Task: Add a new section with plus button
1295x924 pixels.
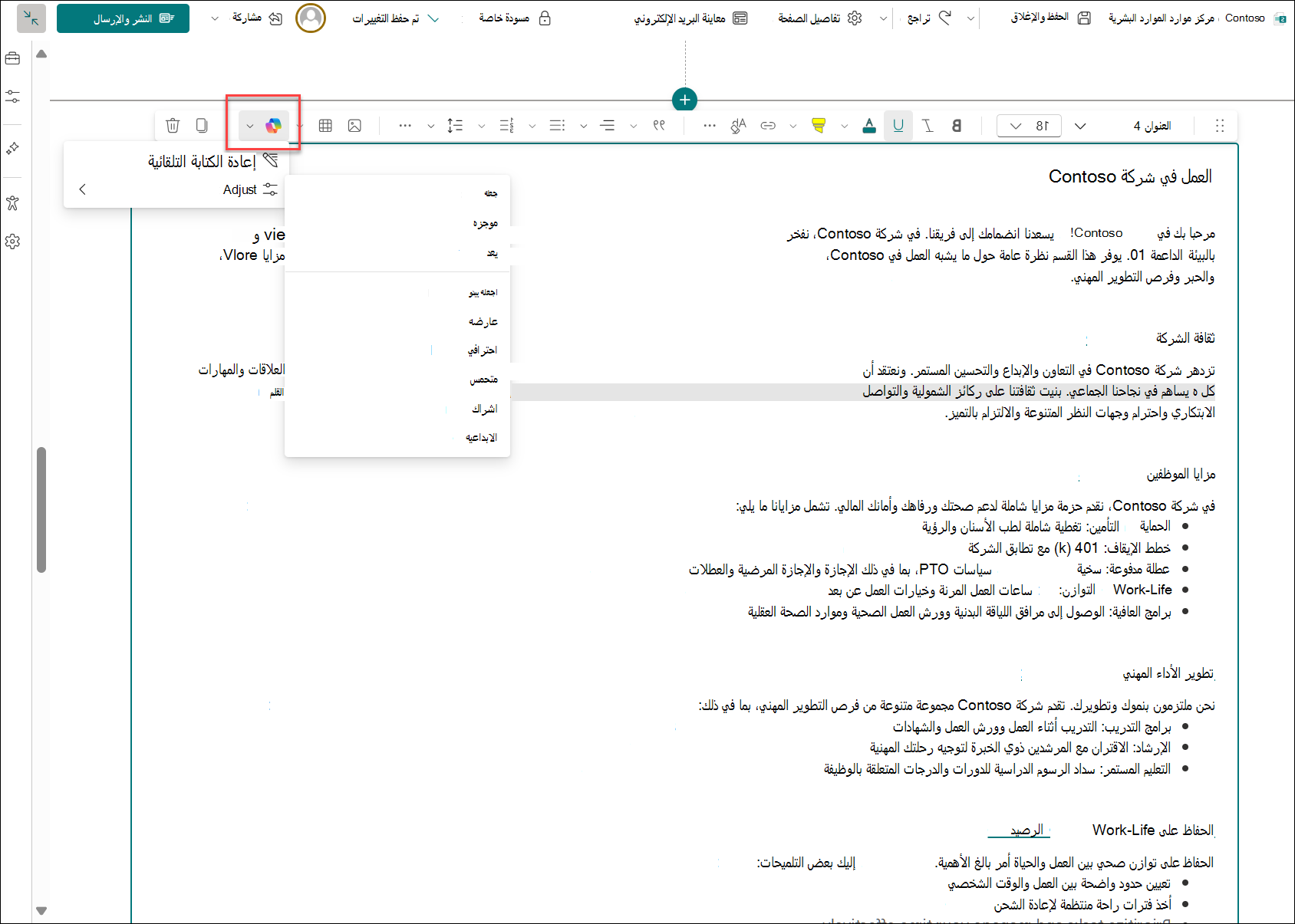Action: 684,100
